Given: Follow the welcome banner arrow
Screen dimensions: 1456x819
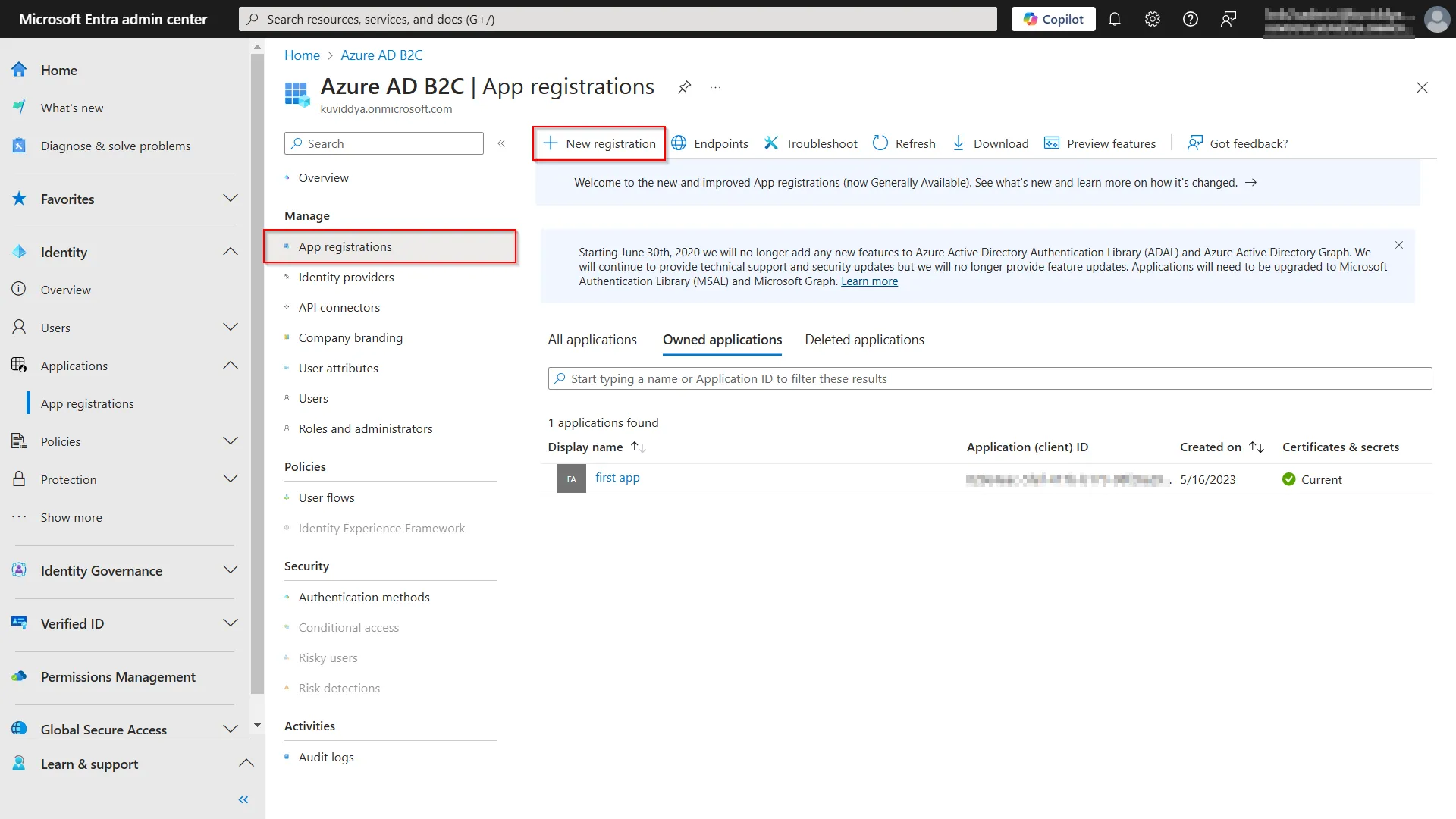Looking at the screenshot, I should coord(1251,183).
